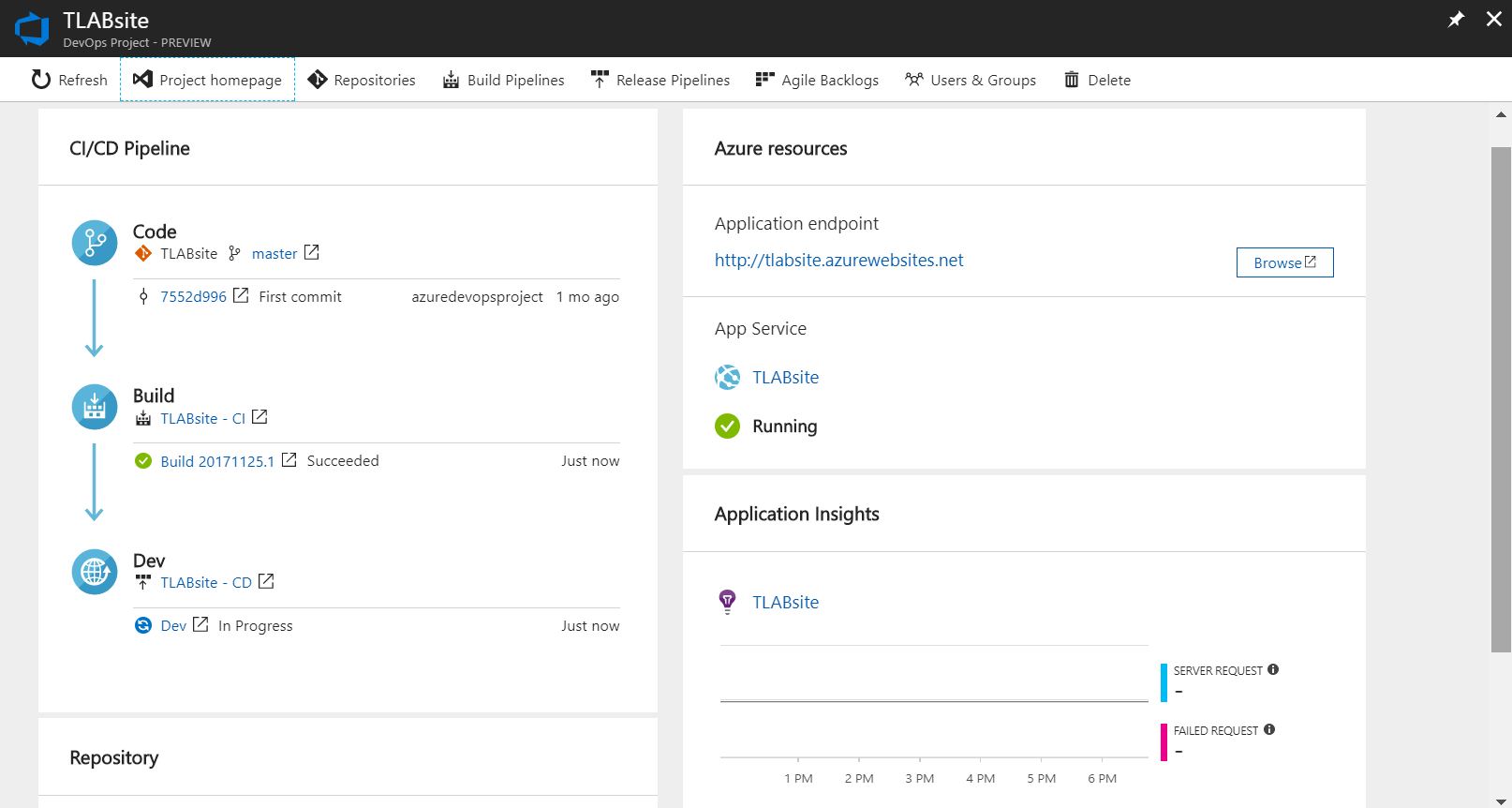Click the Refresh toolbar button

click(69, 80)
